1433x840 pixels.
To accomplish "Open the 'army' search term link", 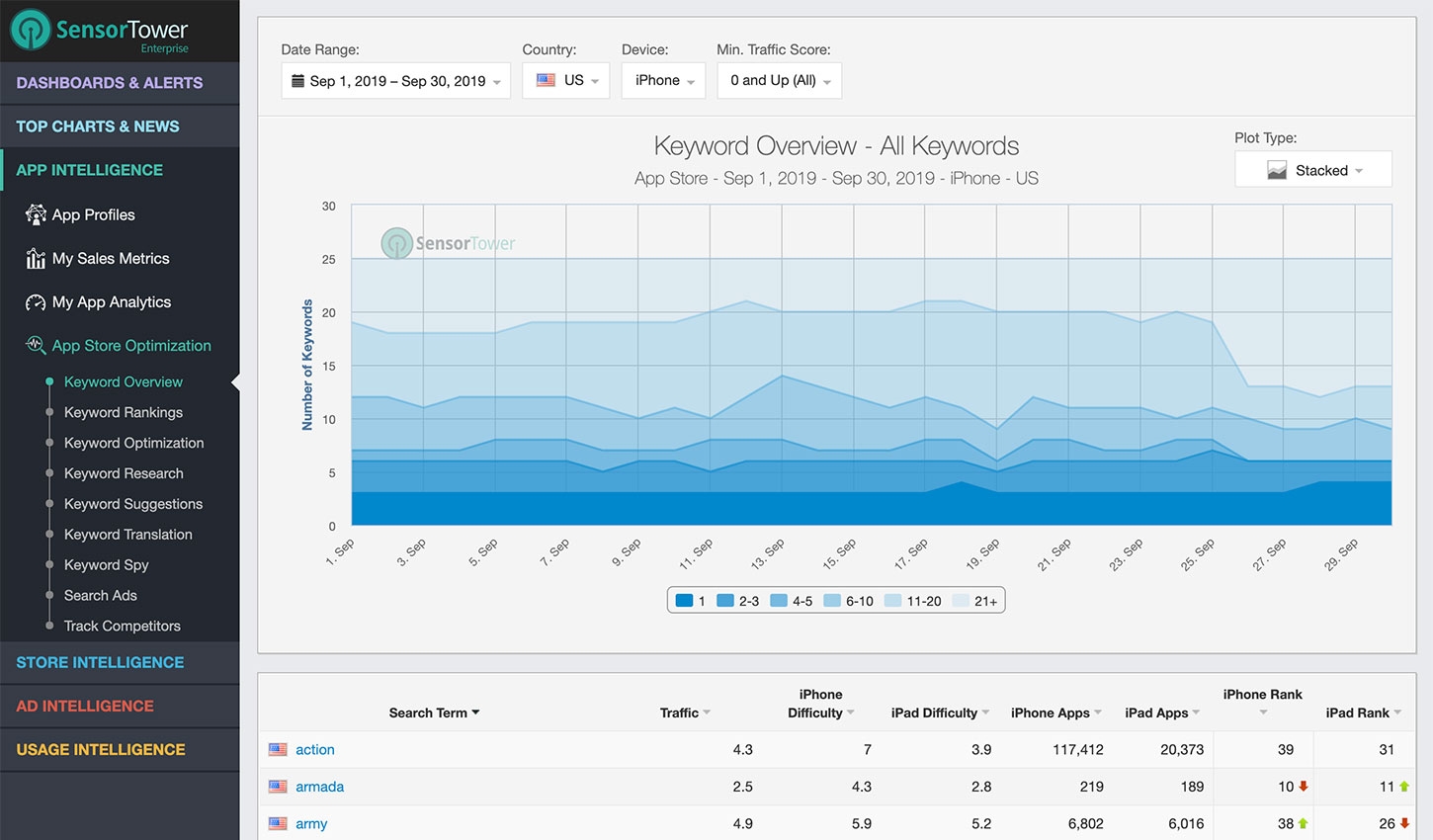I will [x=311, y=824].
